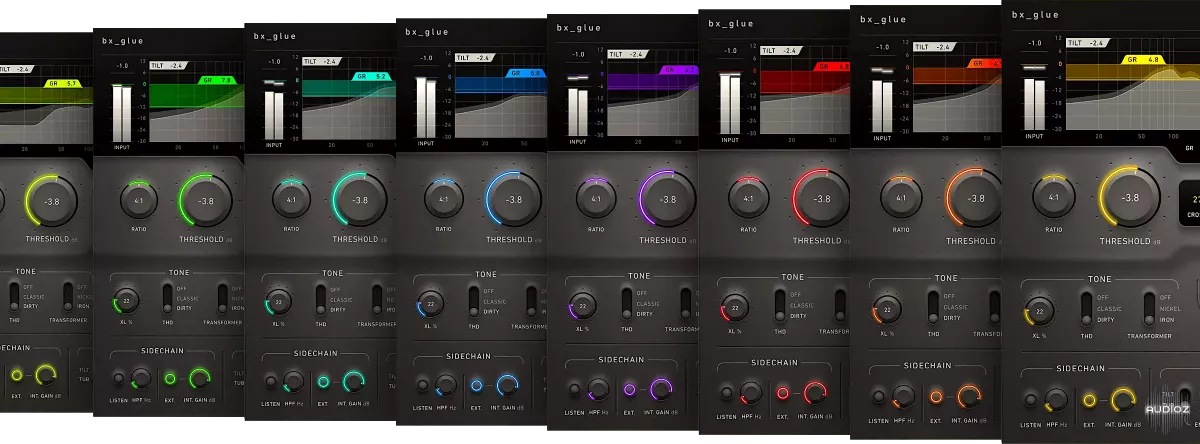The image size is (1200, 444).
Task: Enable the purple EXT. sidechain ring button
Action: [630, 389]
